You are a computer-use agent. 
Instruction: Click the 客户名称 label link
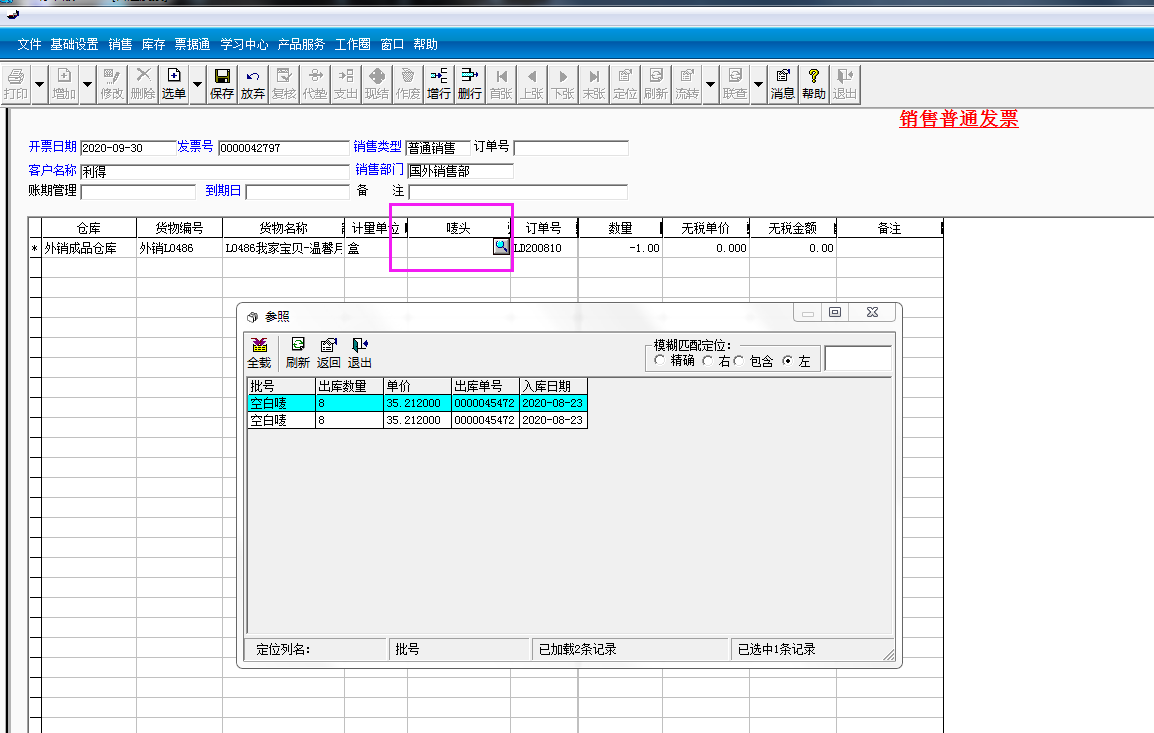[52, 170]
